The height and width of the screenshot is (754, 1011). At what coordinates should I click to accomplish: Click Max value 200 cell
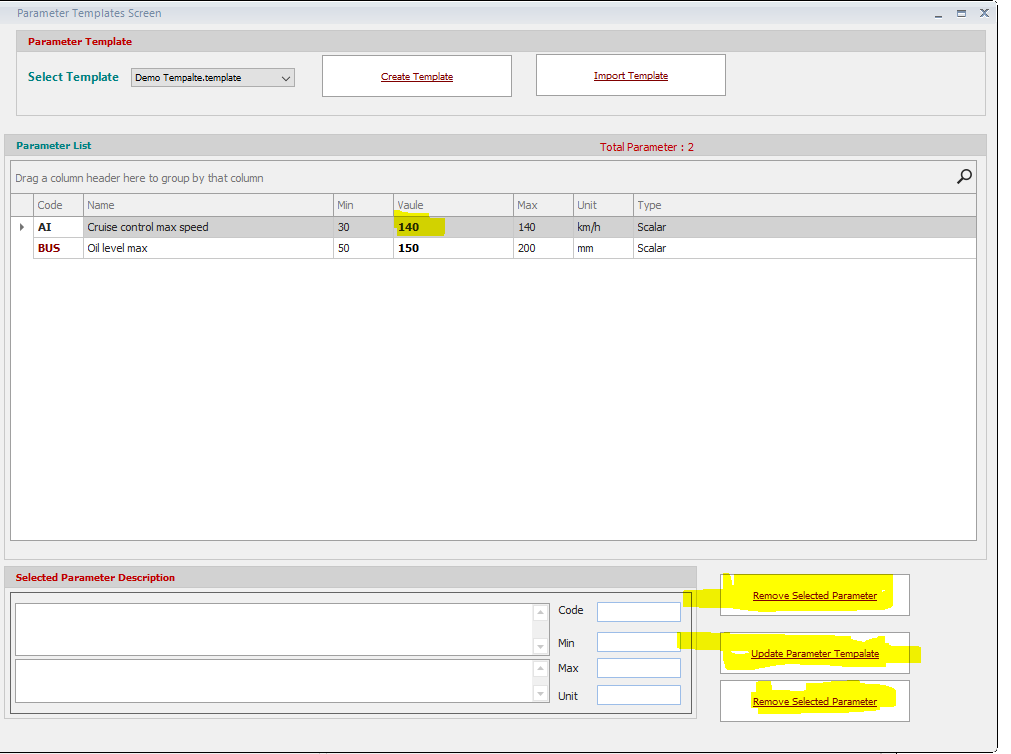543,248
